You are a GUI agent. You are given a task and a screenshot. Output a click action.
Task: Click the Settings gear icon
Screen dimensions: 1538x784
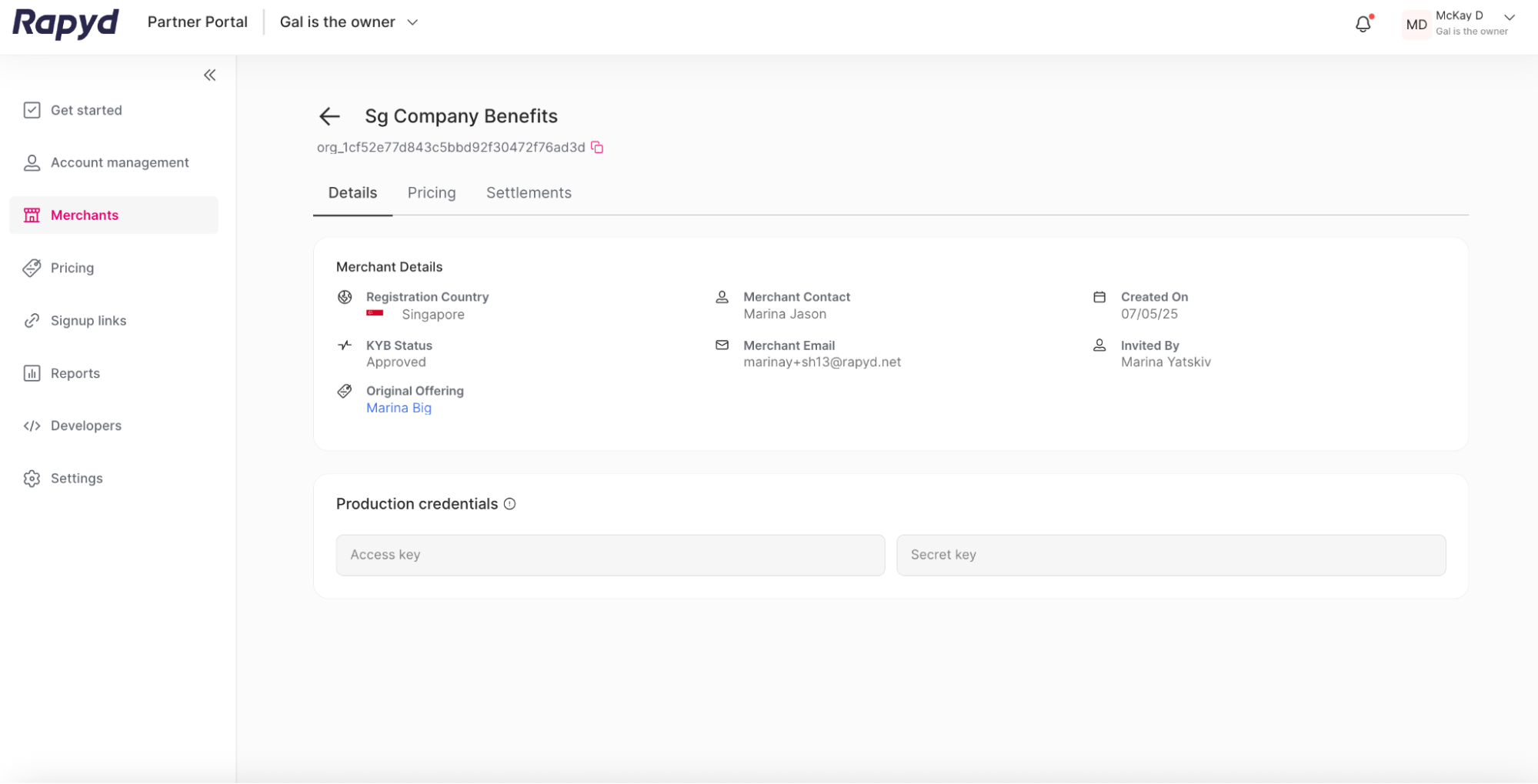click(x=32, y=479)
